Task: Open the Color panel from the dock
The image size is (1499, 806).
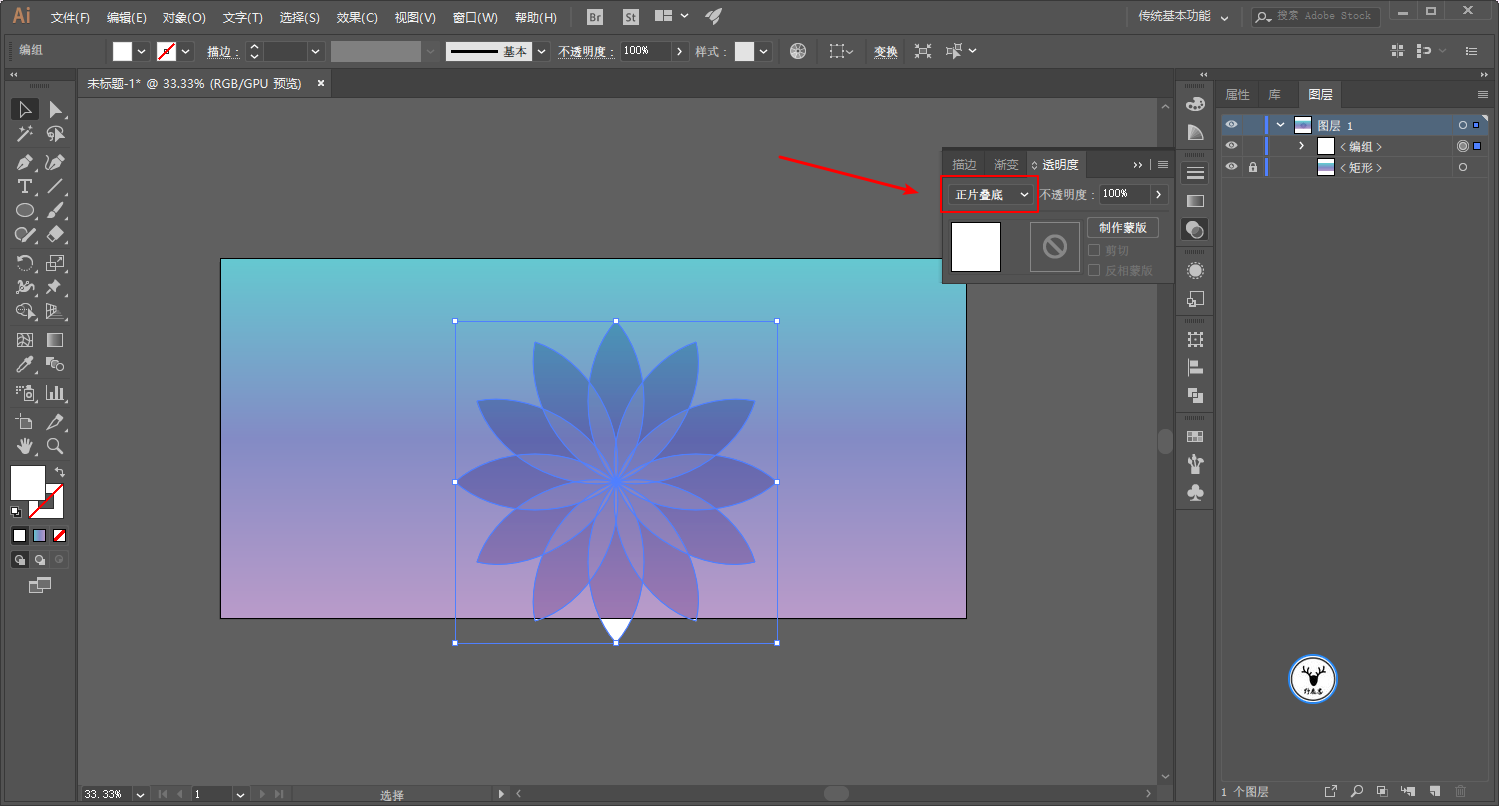Action: pos(1194,104)
